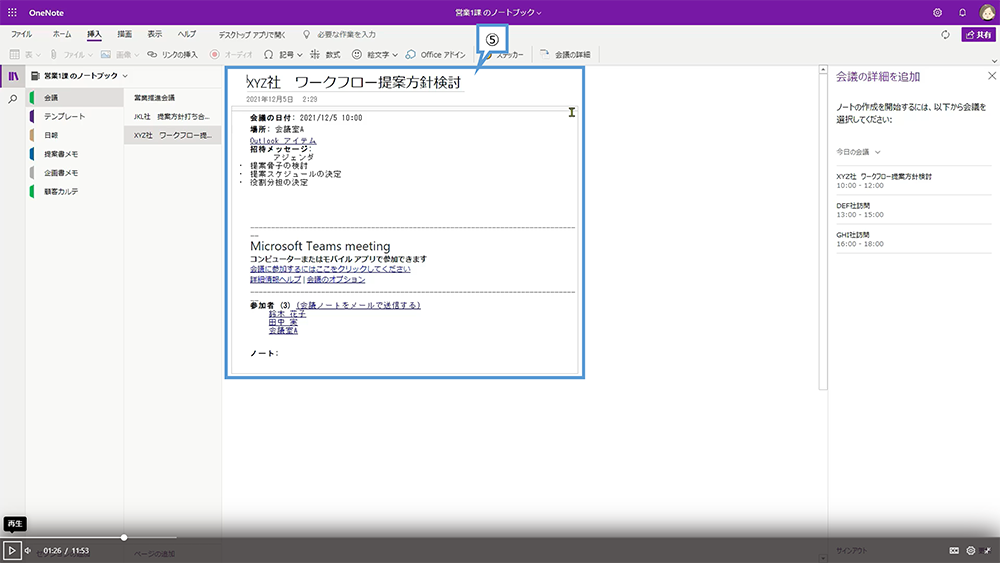Open the ヘルプ tab
The width and height of the screenshot is (1000, 563).
[x=187, y=34]
